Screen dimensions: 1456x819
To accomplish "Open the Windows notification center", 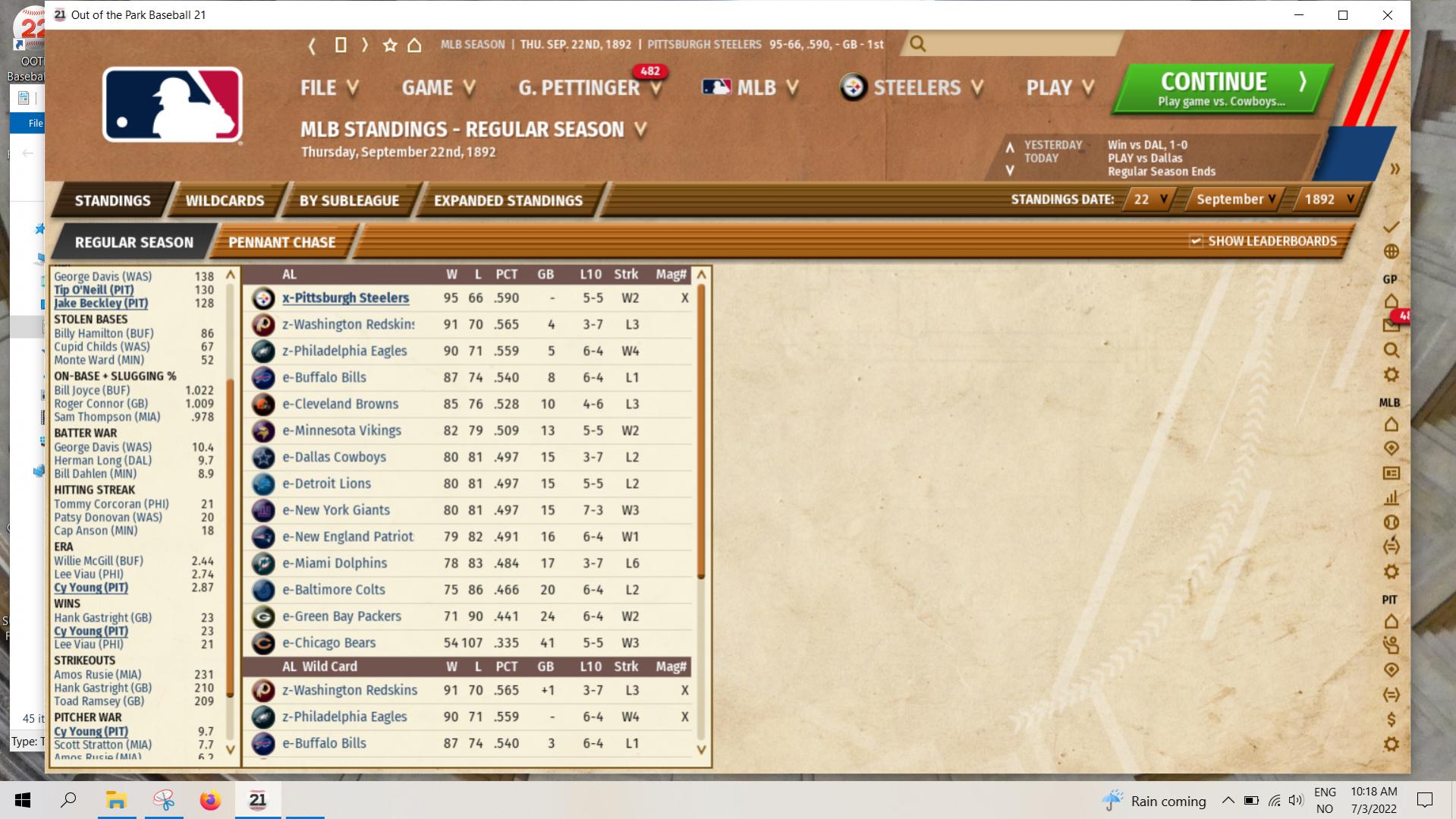I will (x=1425, y=800).
